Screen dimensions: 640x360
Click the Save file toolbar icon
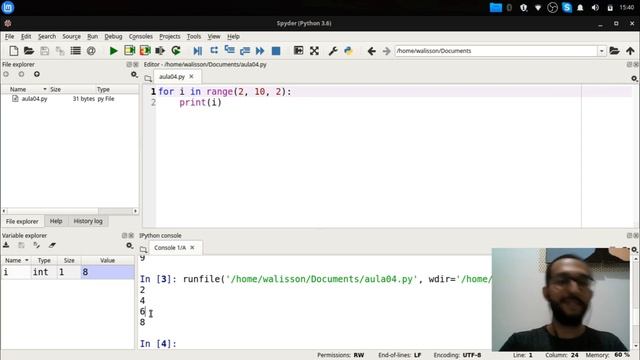[44, 51]
